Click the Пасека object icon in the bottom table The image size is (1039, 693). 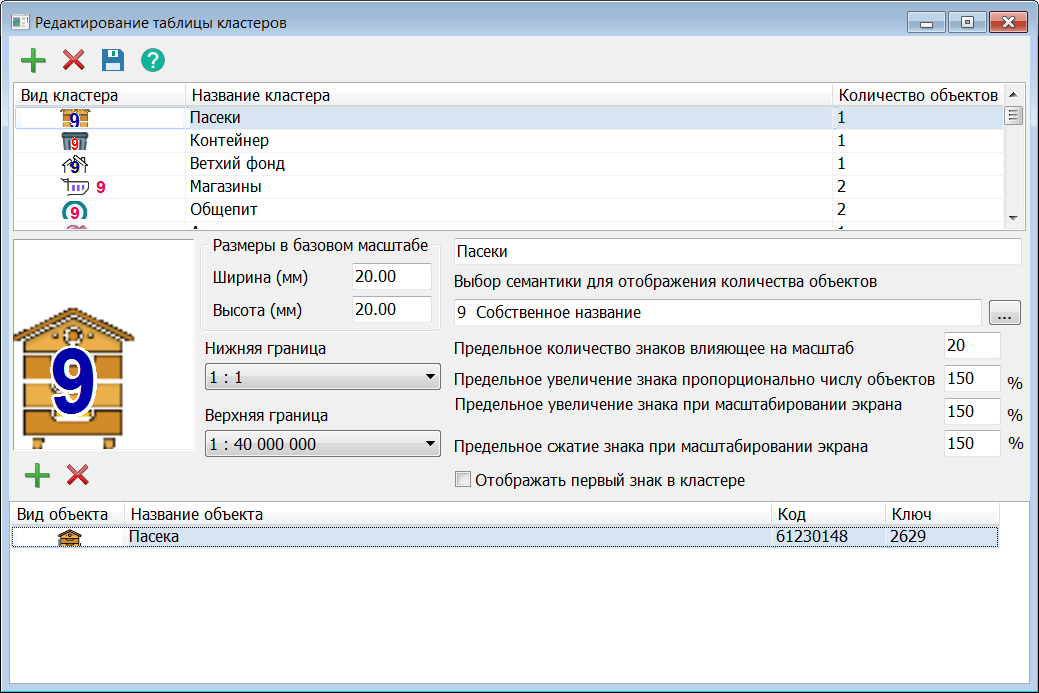tap(68, 536)
